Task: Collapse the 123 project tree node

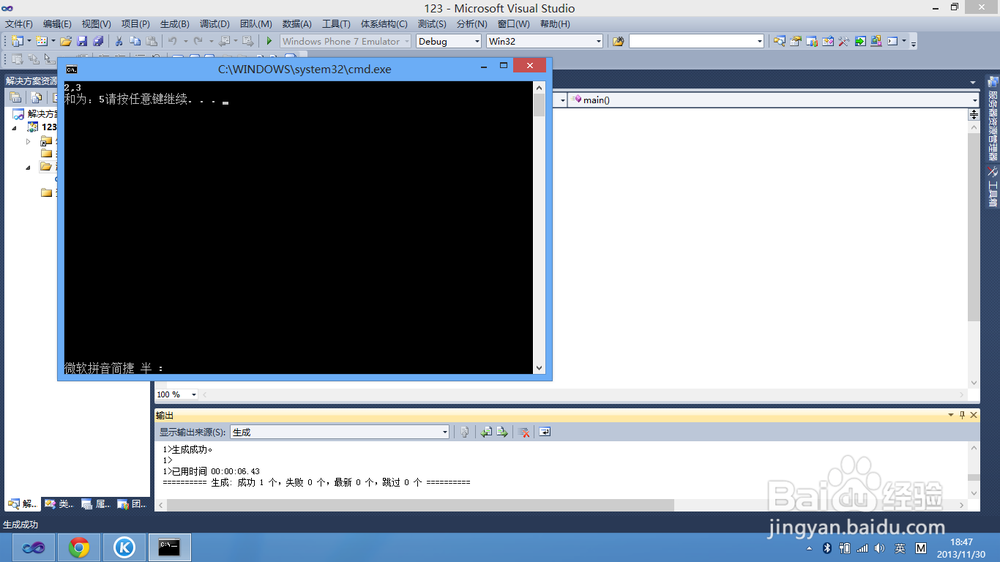Action: tap(15, 128)
